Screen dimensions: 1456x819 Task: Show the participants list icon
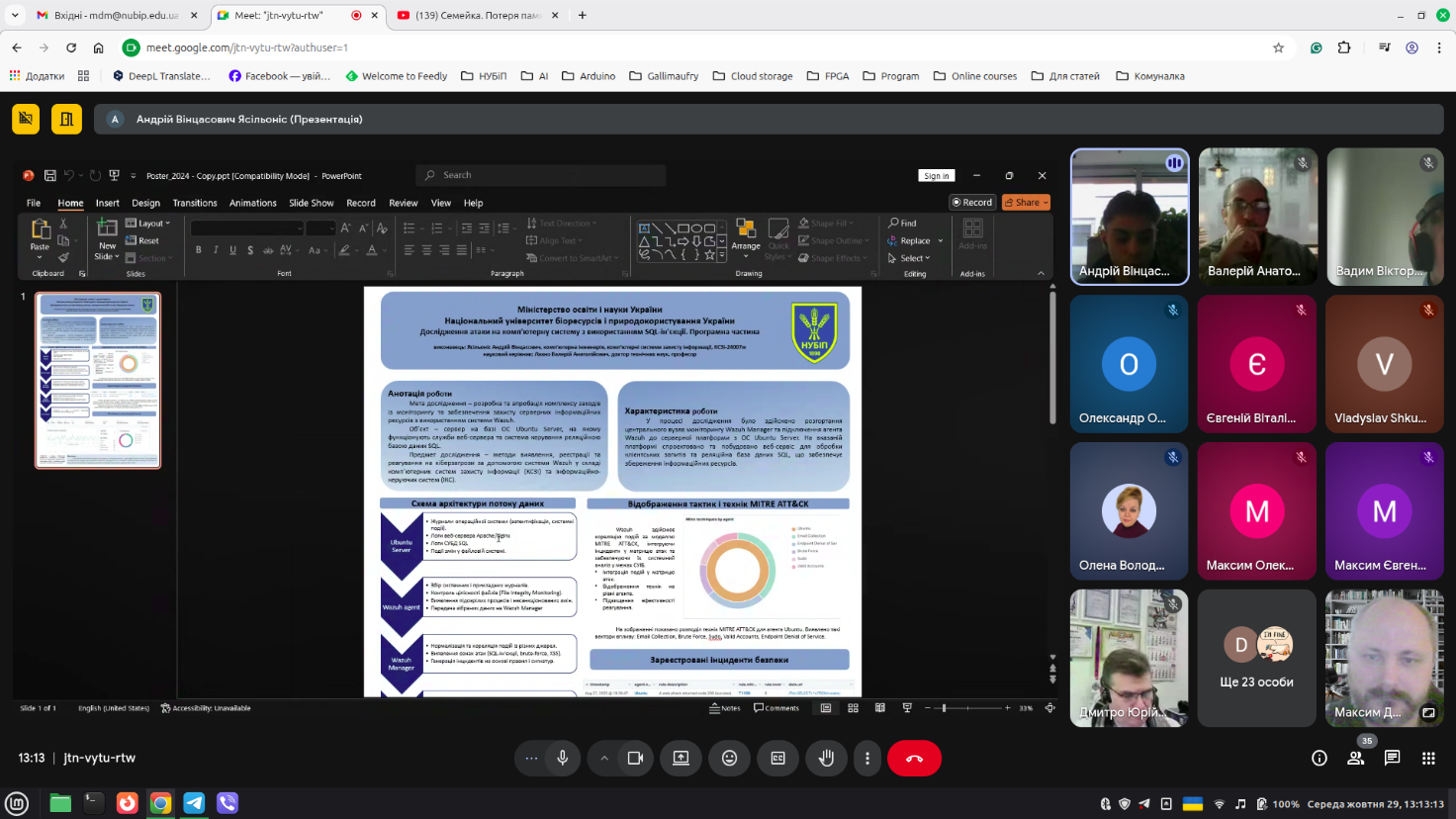[1355, 758]
